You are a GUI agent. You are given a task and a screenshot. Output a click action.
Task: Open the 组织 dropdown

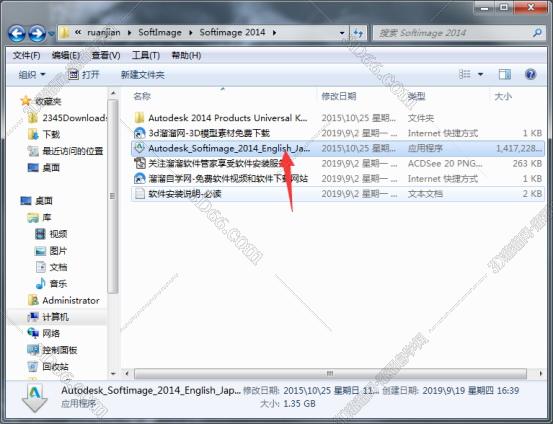(32, 74)
